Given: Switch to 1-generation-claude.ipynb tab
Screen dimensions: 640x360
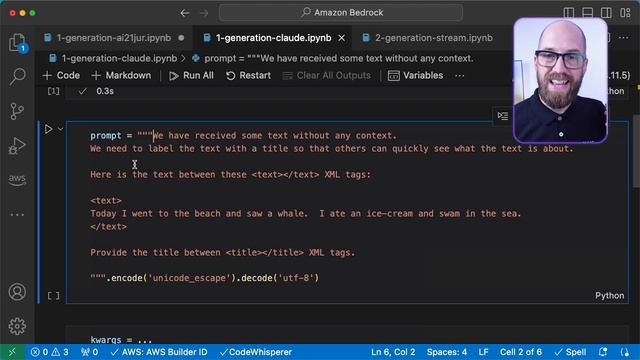Looking at the screenshot, I should [273, 38].
